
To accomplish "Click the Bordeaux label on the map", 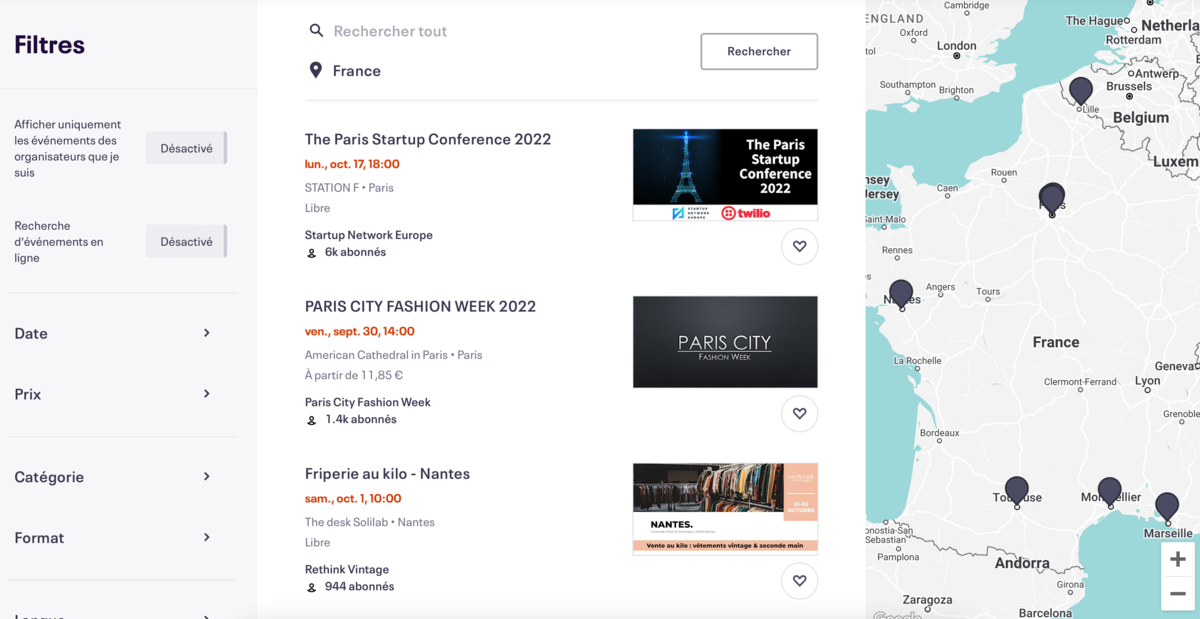I will point(940,433).
